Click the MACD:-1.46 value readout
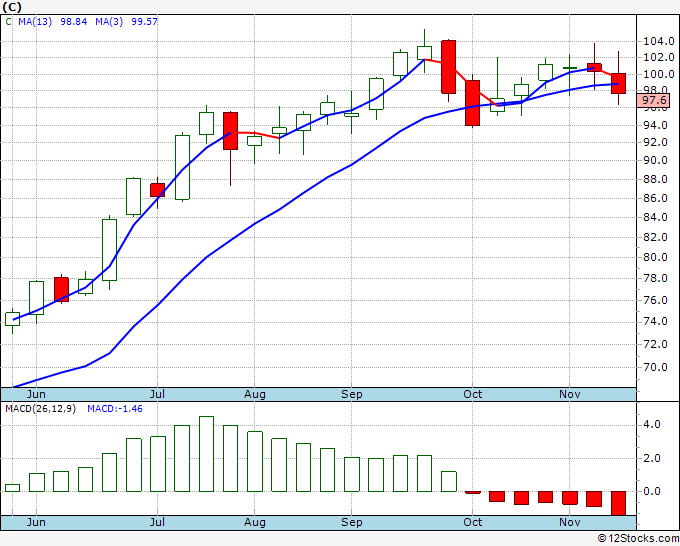680x546 pixels. pos(115,409)
